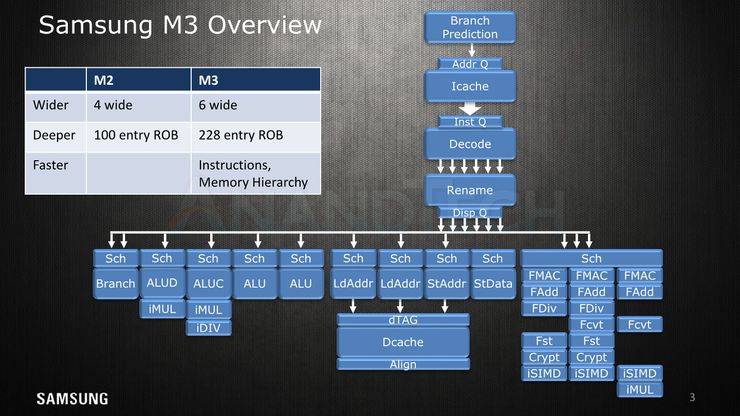Click the Sch block above StData
This screenshot has height=416, width=740.
493,259
